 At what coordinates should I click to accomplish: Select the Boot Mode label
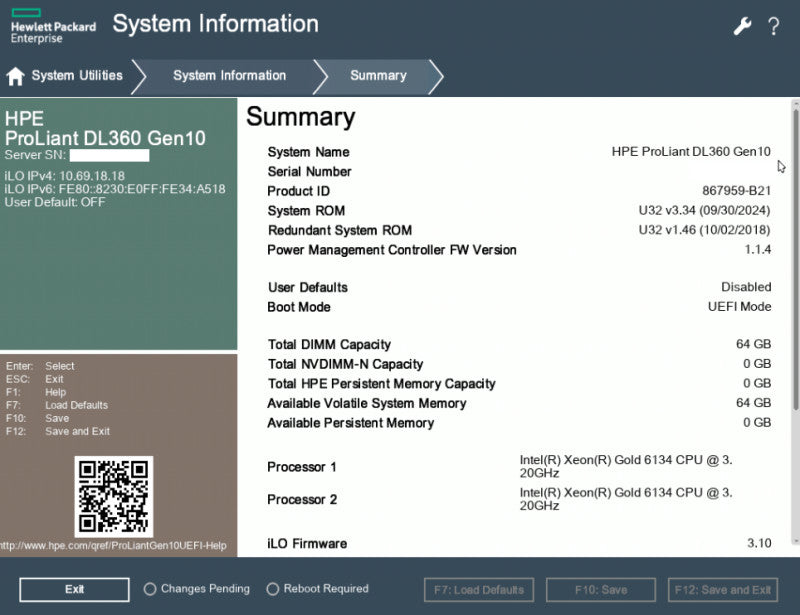click(299, 307)
